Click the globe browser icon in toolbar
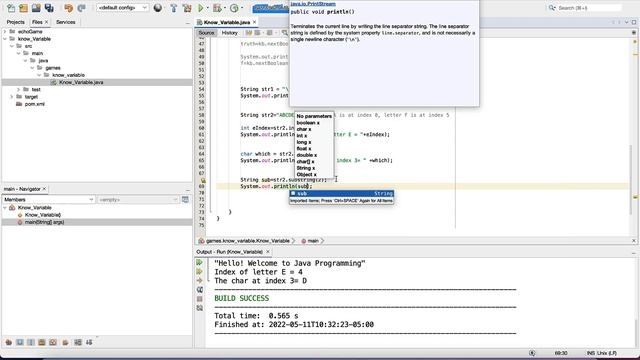This screenshot has width=640, height=360. coord(158,8)
